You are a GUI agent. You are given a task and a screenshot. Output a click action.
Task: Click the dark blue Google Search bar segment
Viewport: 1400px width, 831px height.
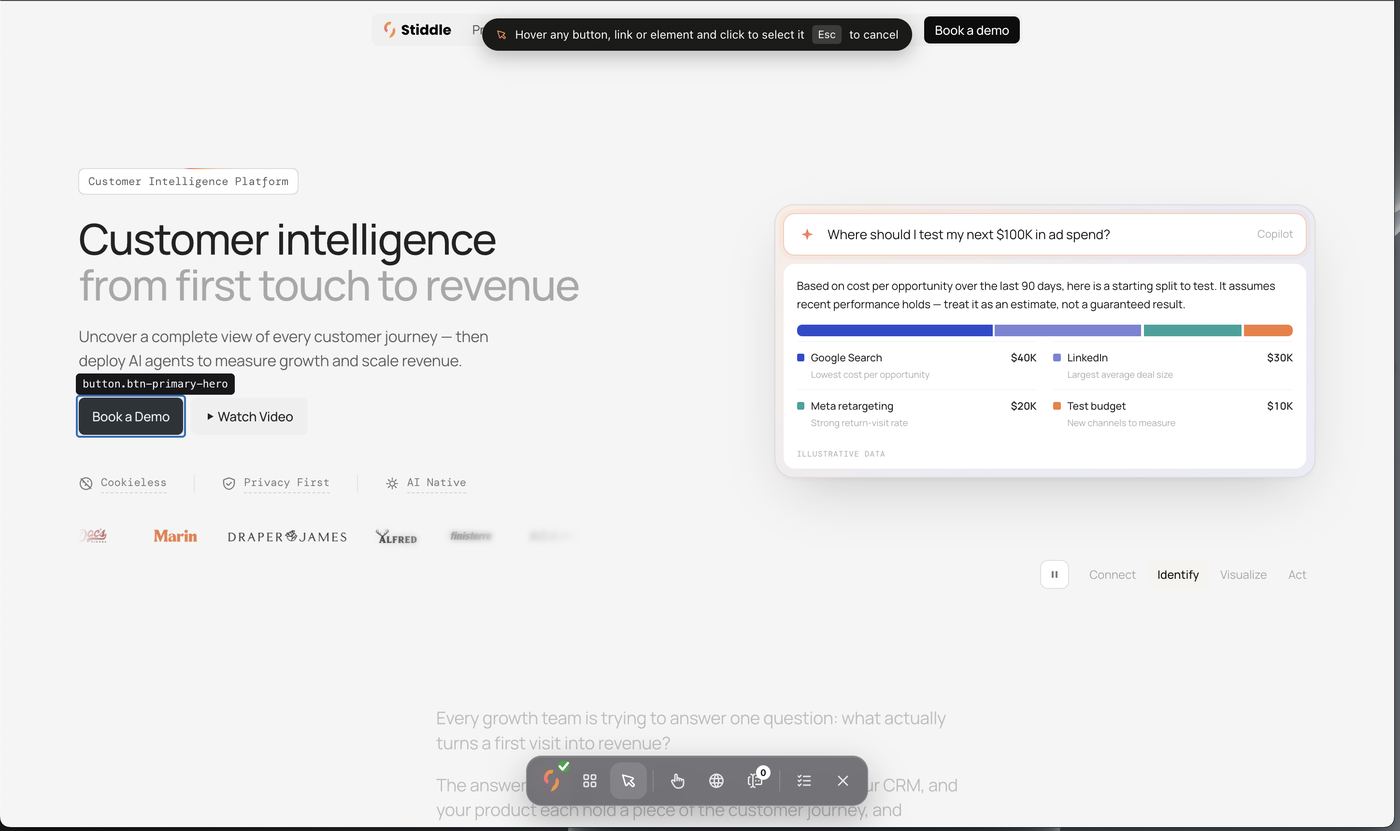[x=894, y=330]
